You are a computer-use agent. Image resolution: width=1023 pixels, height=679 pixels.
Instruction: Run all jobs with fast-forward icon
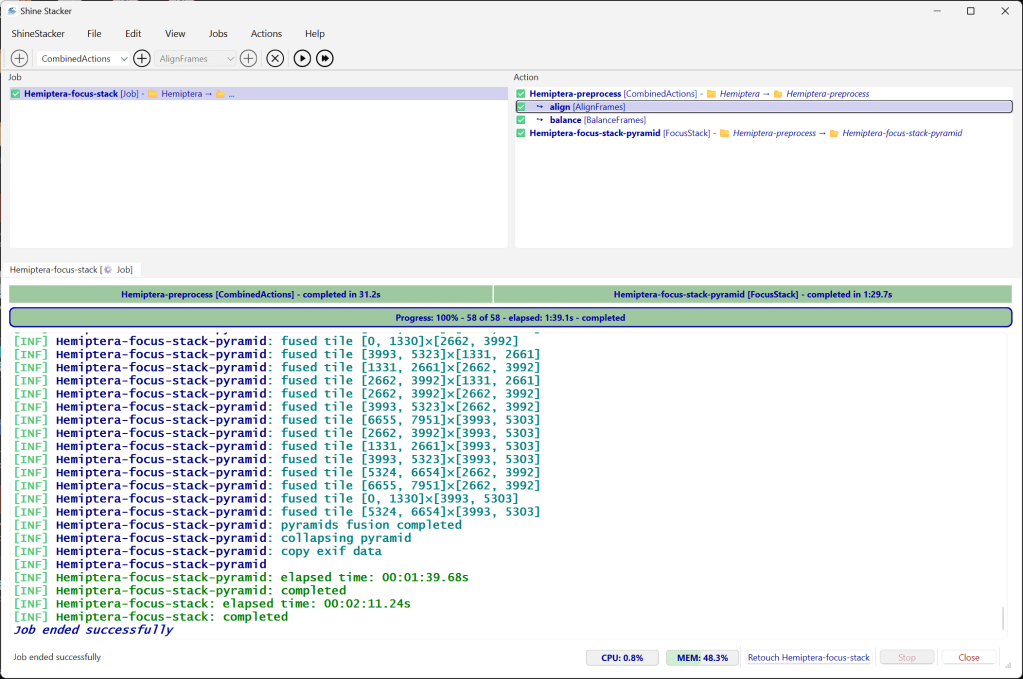(325, 59)
